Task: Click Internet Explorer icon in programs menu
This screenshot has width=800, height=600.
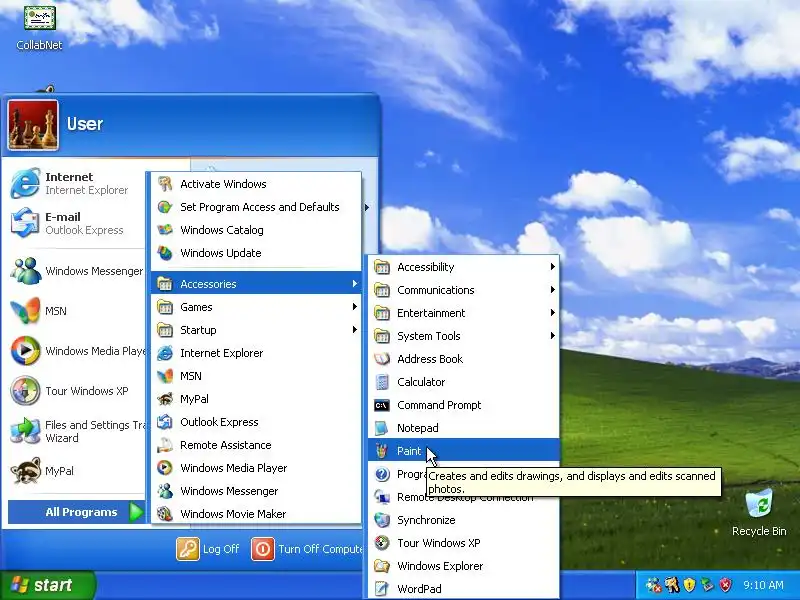Action: 165,353
